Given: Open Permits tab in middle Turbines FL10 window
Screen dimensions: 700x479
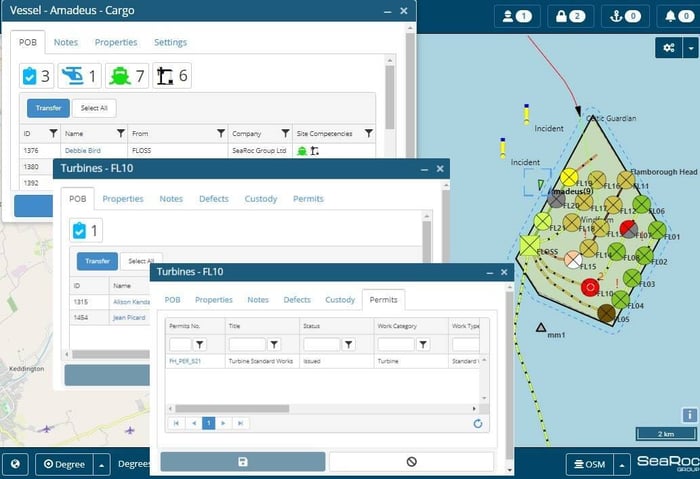Looking at the screenshot, I should [308, 199].
